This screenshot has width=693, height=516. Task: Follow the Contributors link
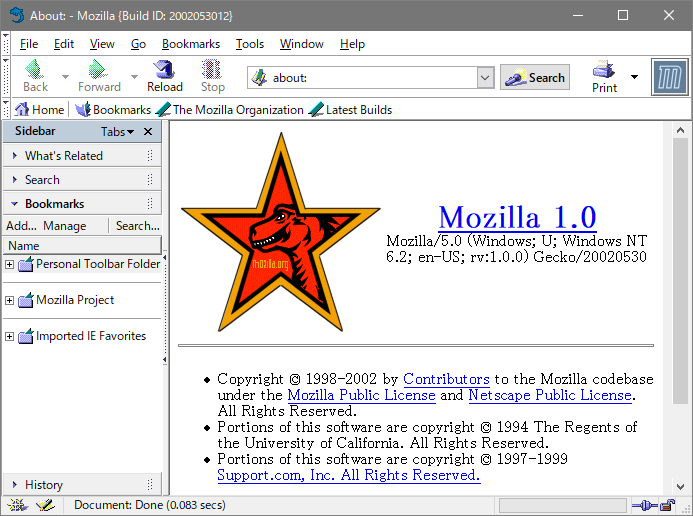446,379
